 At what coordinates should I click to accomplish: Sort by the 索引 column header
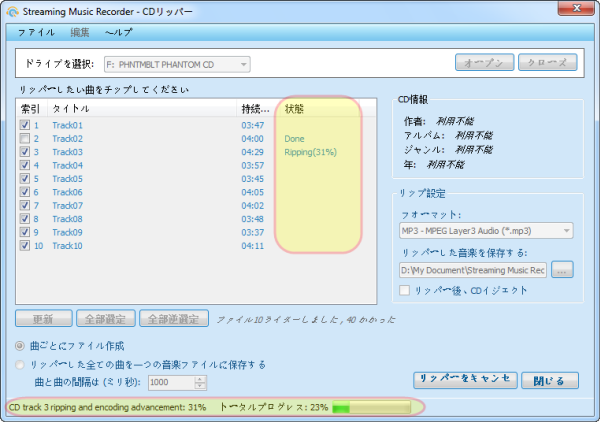[x=31, y=109]
